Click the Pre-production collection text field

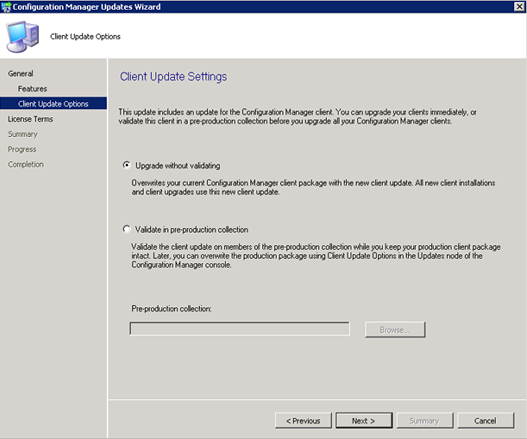[x=239, y=329]
